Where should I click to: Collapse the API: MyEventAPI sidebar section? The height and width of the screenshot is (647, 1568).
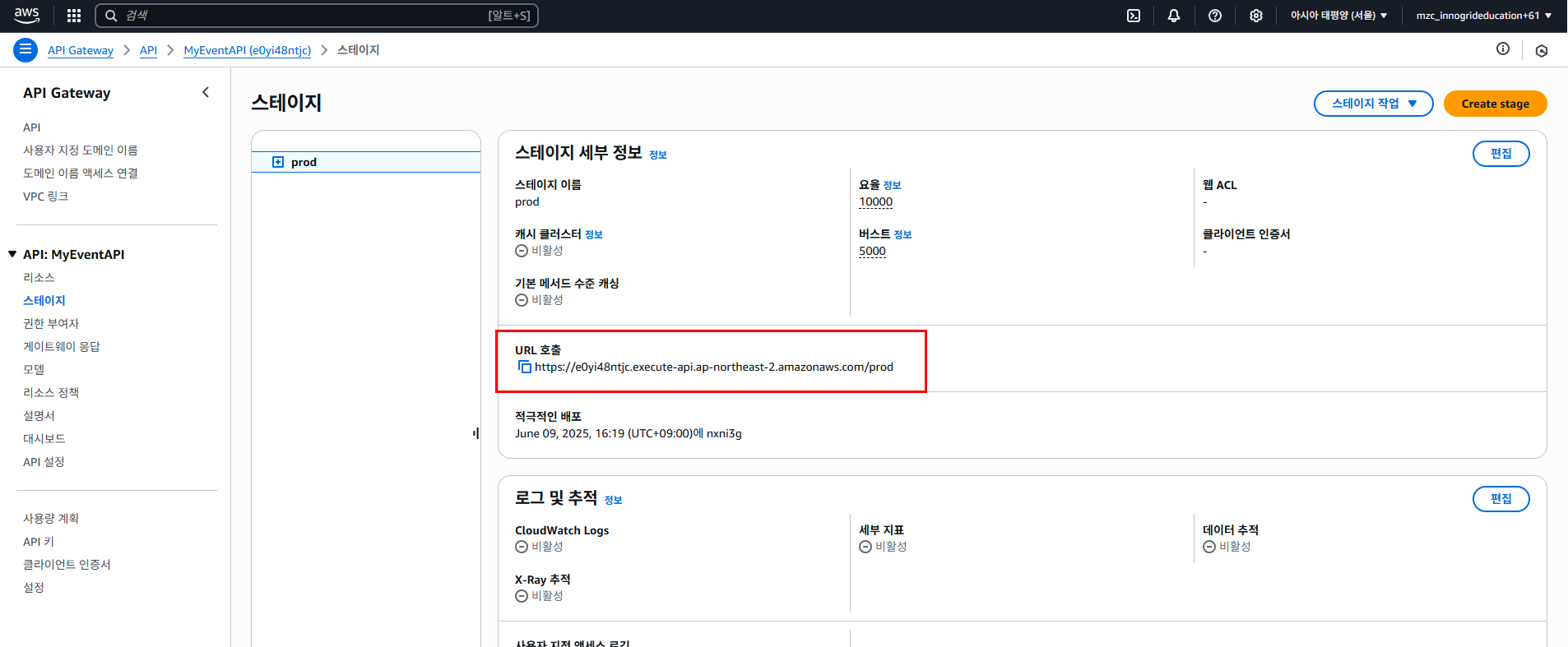(x=12, y=254)
